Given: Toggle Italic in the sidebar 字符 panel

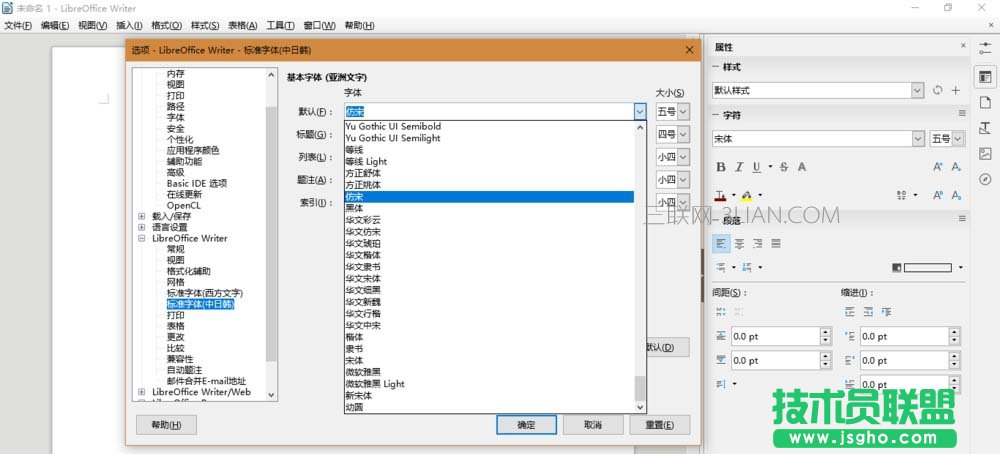Looking at the screenshot, I should pyautogui.click(x=739, y=167).
